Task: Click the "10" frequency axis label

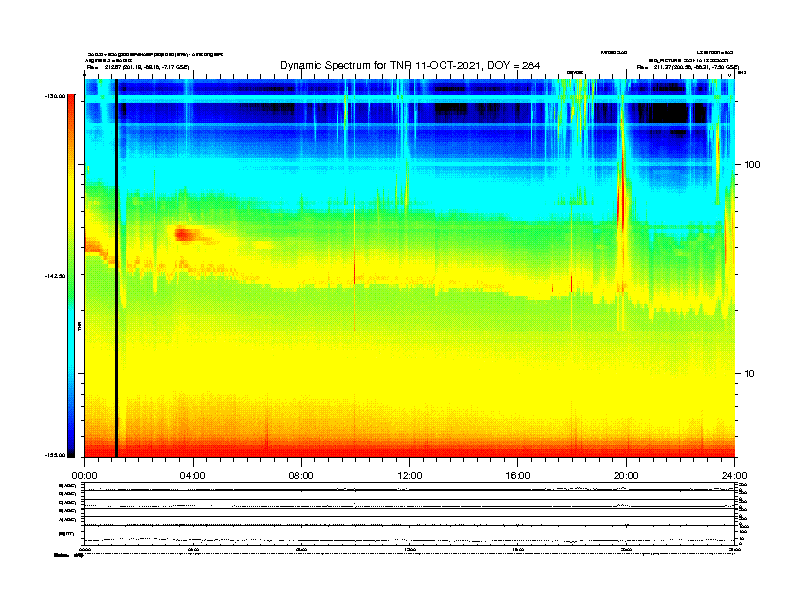Action: [x=750, y=374]
